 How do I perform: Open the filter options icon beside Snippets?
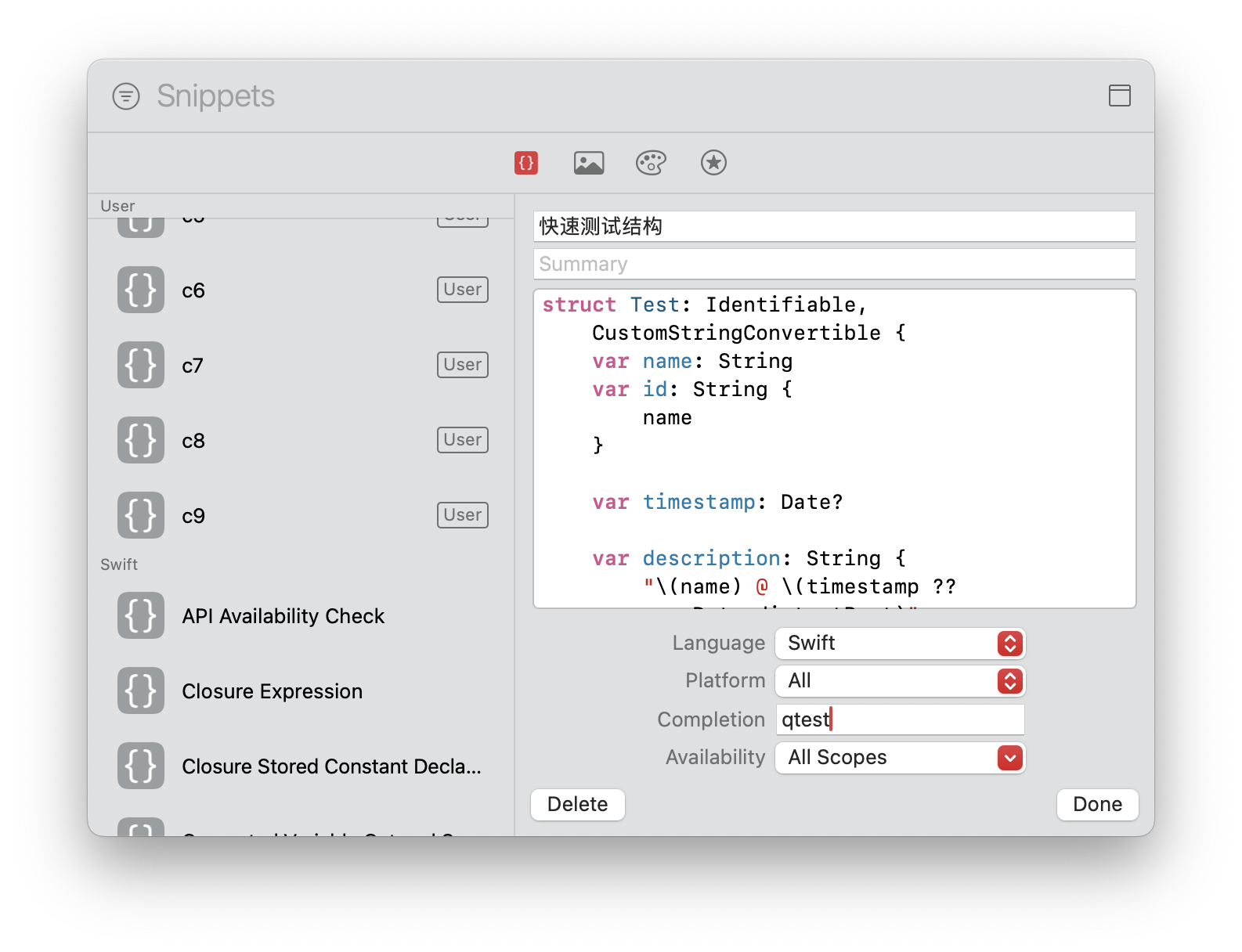click(126, 96)
